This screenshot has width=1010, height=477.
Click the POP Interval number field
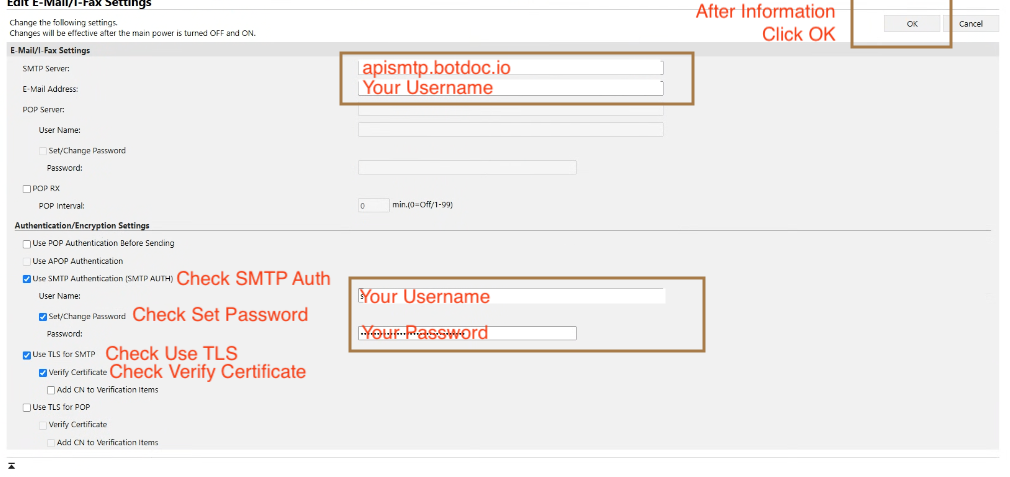click(x=373, y=205)
